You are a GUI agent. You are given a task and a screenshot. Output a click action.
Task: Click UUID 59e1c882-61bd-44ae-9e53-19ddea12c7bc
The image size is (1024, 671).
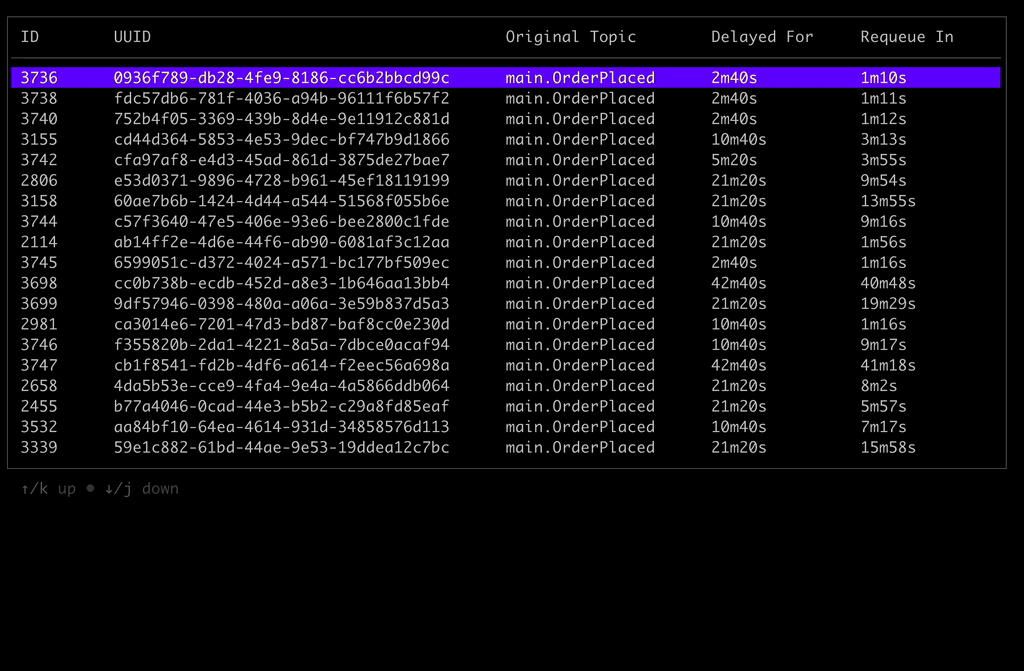(281, 448)
